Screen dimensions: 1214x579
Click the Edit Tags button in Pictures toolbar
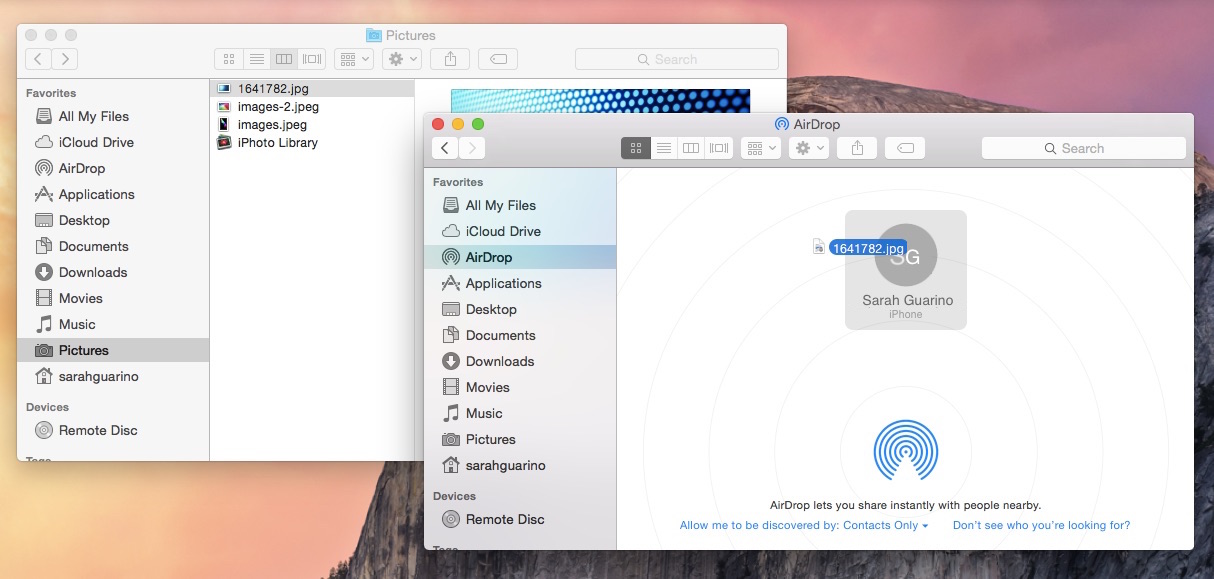tap(498, 59)
